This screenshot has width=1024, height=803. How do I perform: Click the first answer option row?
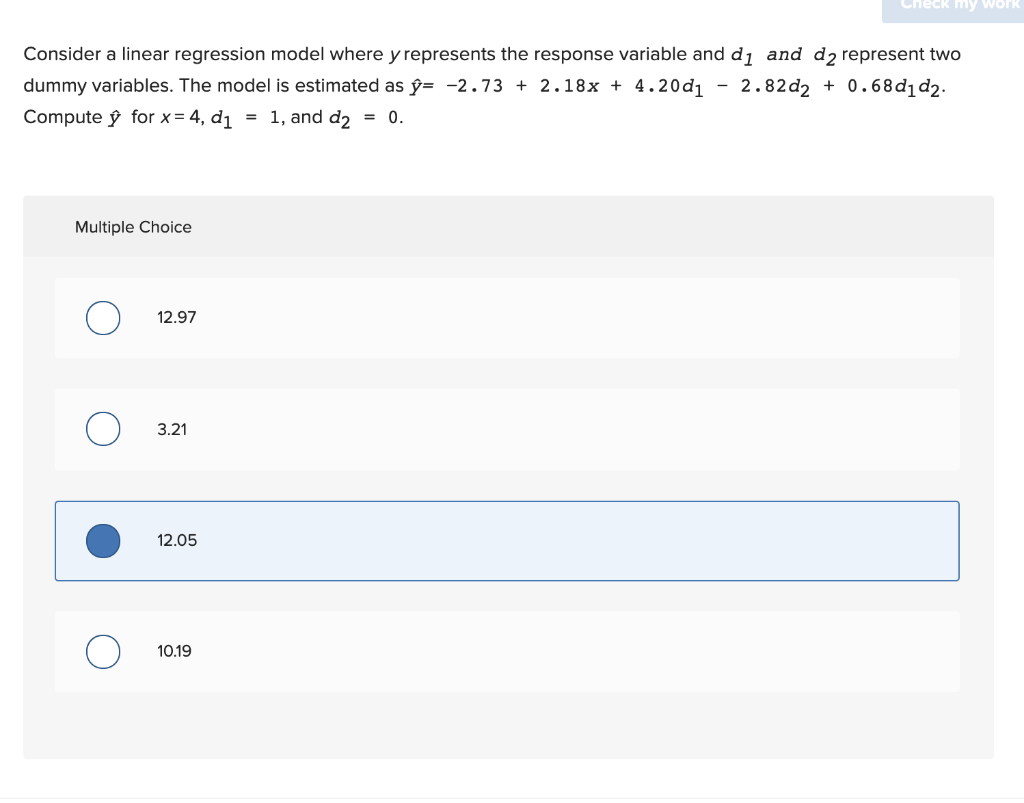506,317
